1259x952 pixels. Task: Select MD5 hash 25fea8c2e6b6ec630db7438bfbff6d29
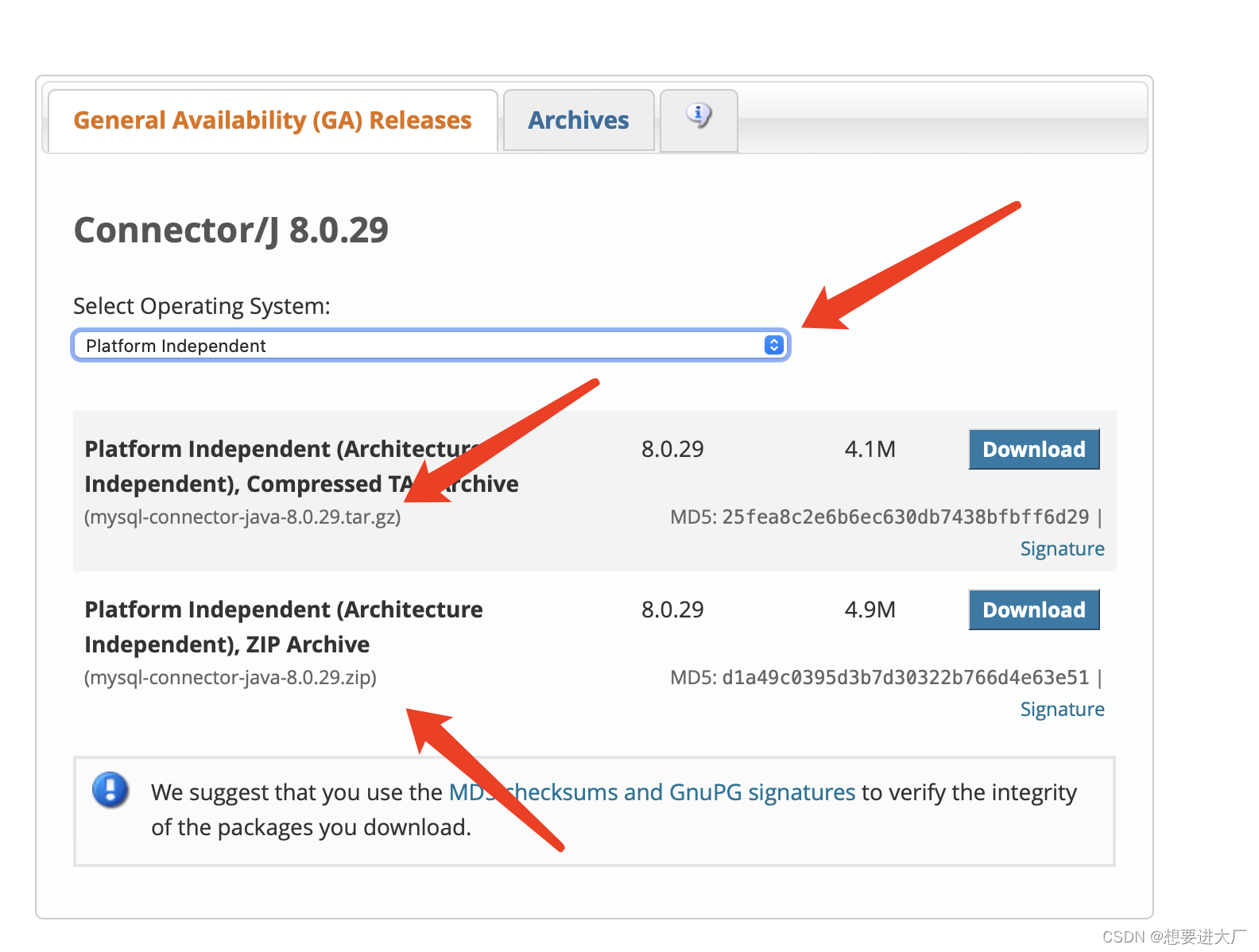coord(905,517)
